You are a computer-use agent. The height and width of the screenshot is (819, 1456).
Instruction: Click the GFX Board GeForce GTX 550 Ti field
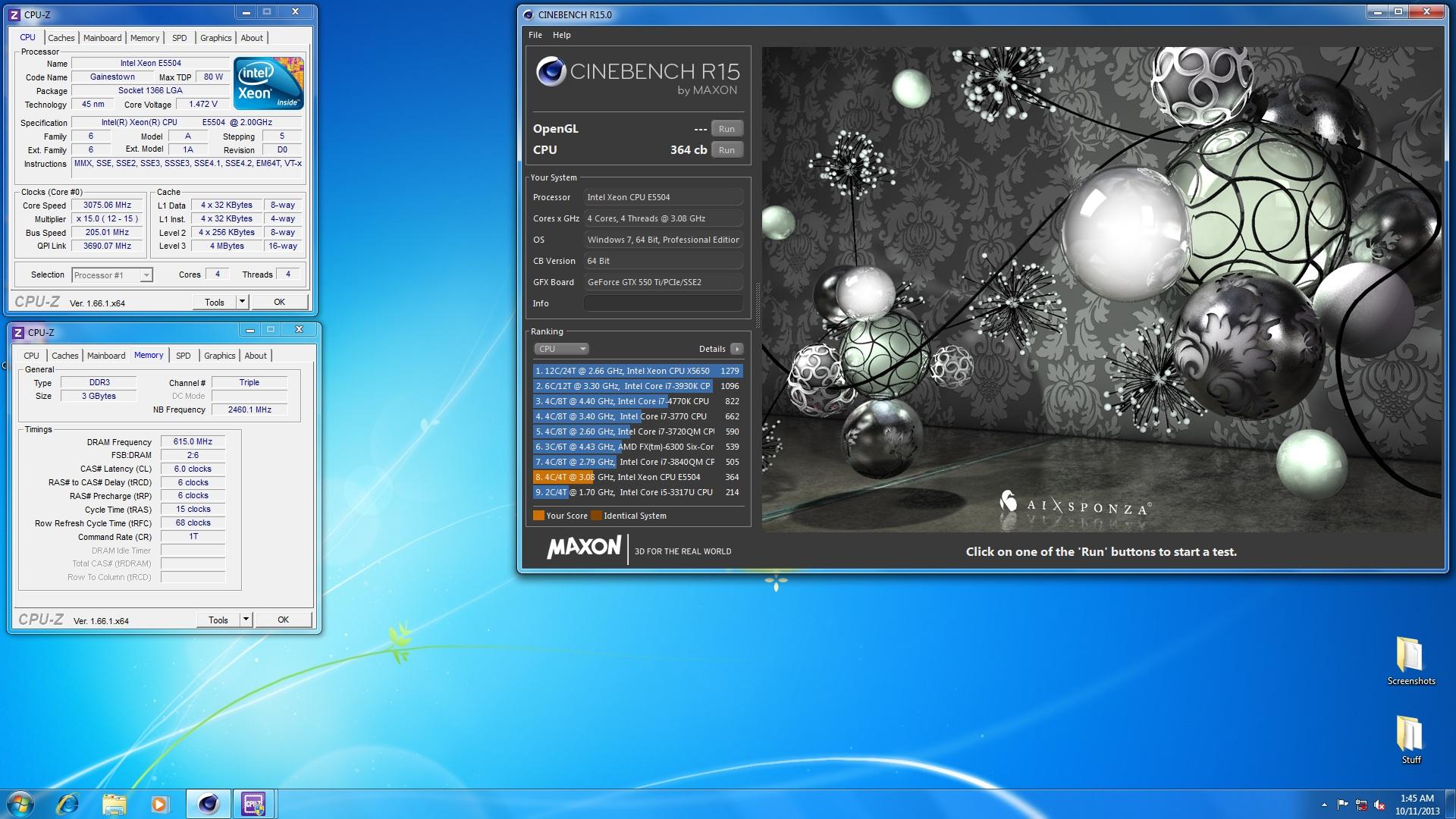(663, 282)
